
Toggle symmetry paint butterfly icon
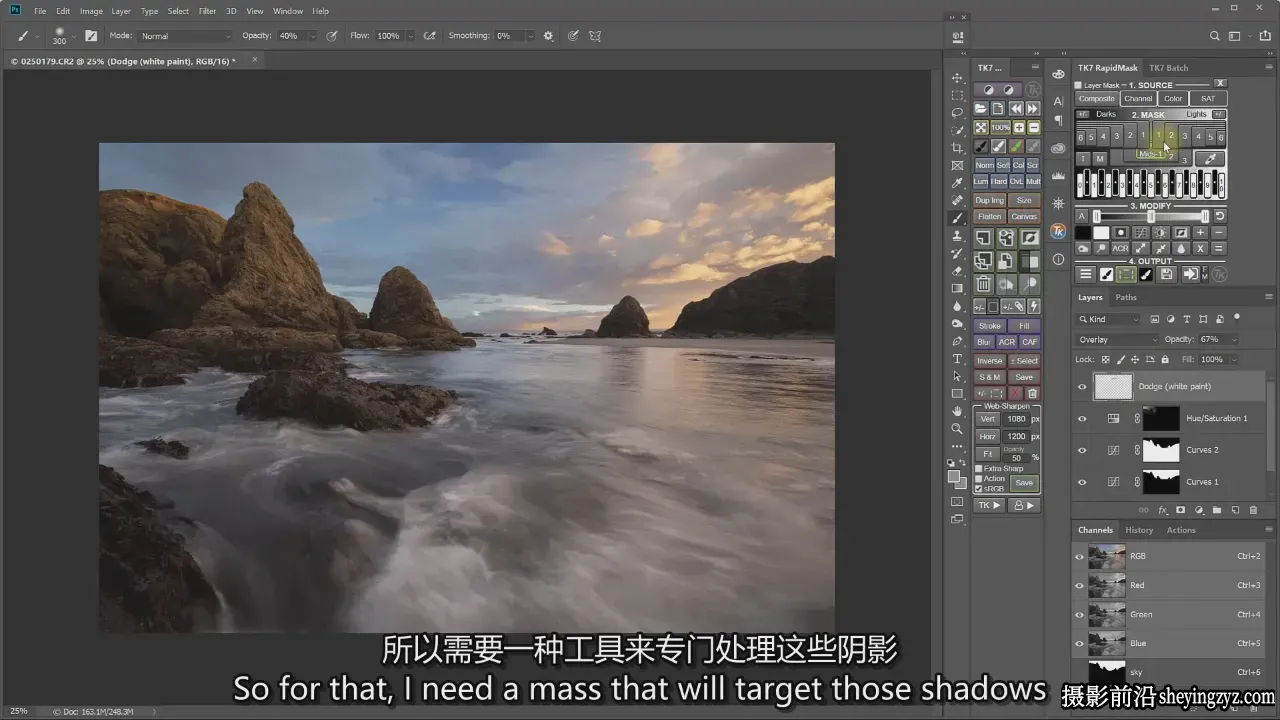pyautogui.click(x=595, y=36)
